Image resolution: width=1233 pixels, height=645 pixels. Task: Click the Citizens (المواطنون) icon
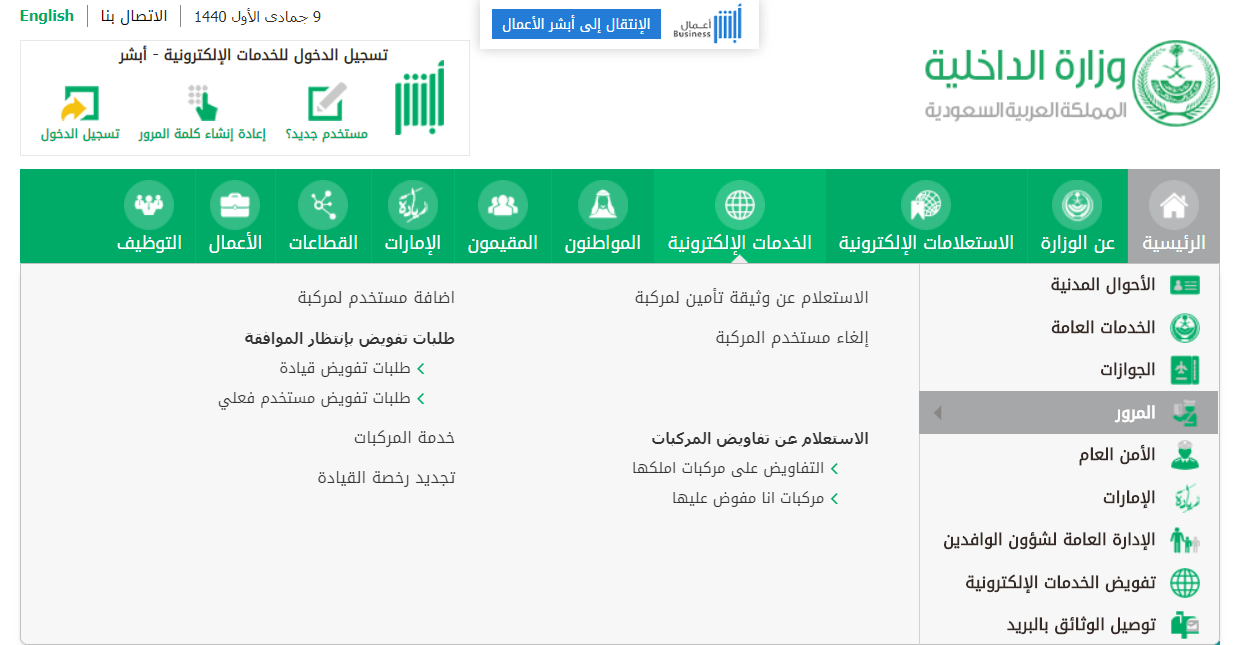(602, 205)
